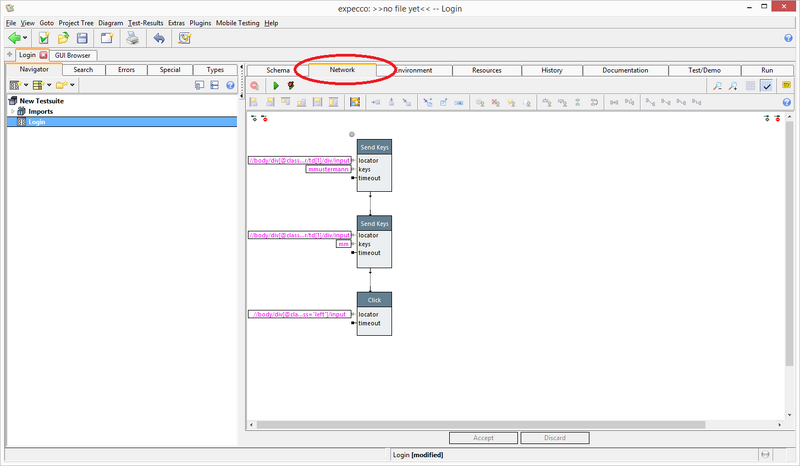Switch to the GUI Browser tab
Viewport: 800px width, 466px height.
click(x=74, y=55)
